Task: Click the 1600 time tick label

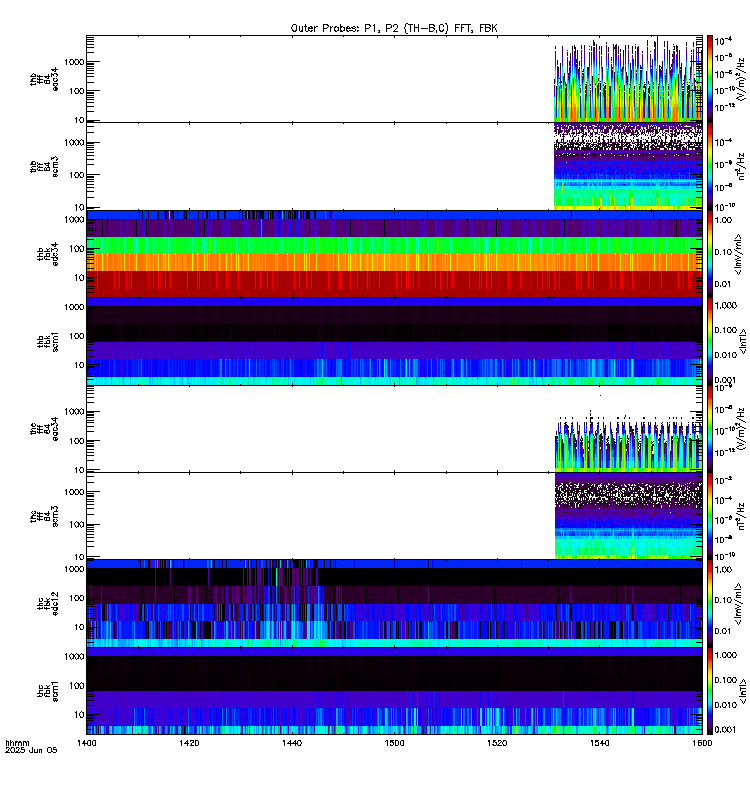Action: click(702, 743)
